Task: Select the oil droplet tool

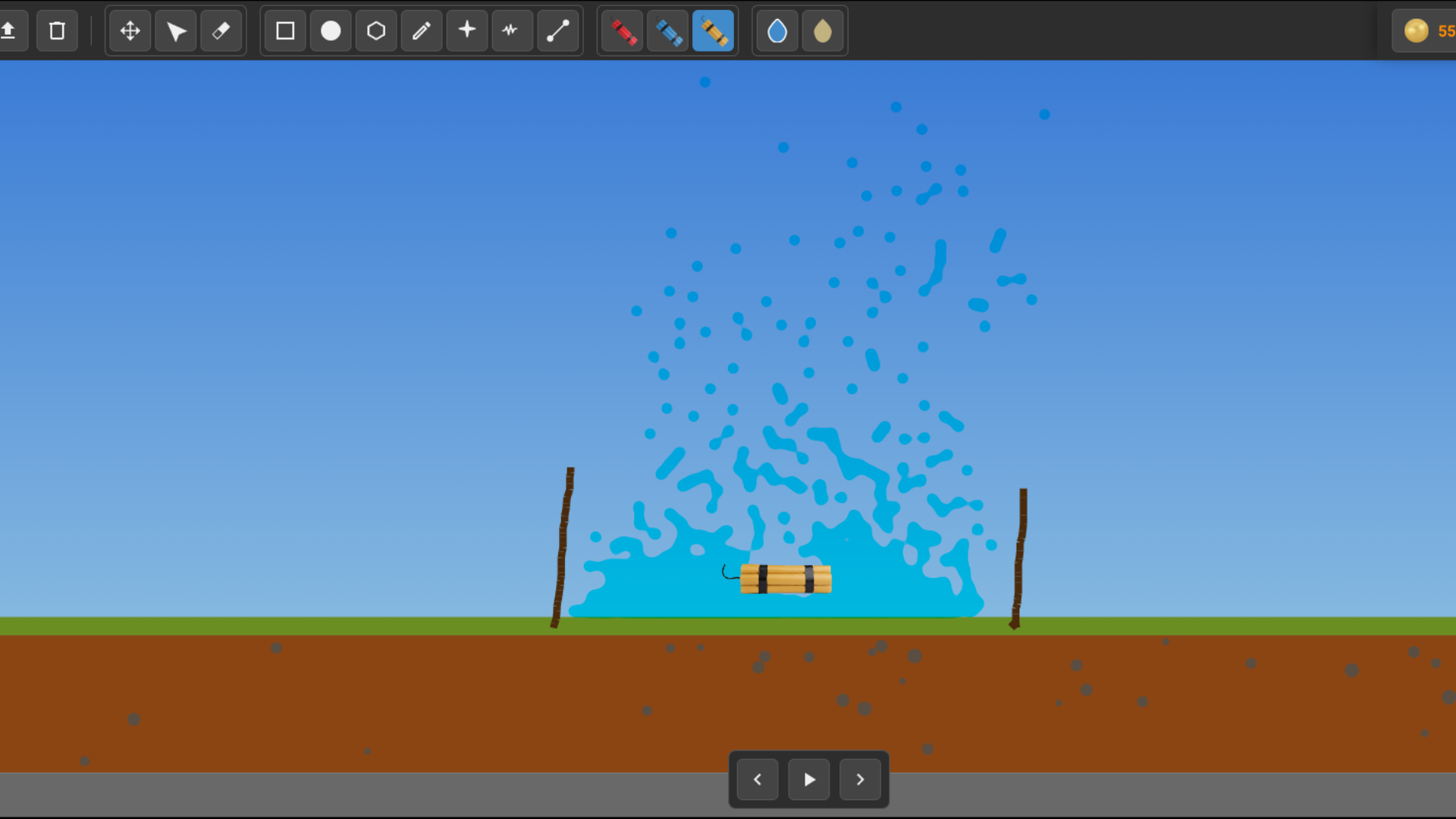Action: (822, 31)
